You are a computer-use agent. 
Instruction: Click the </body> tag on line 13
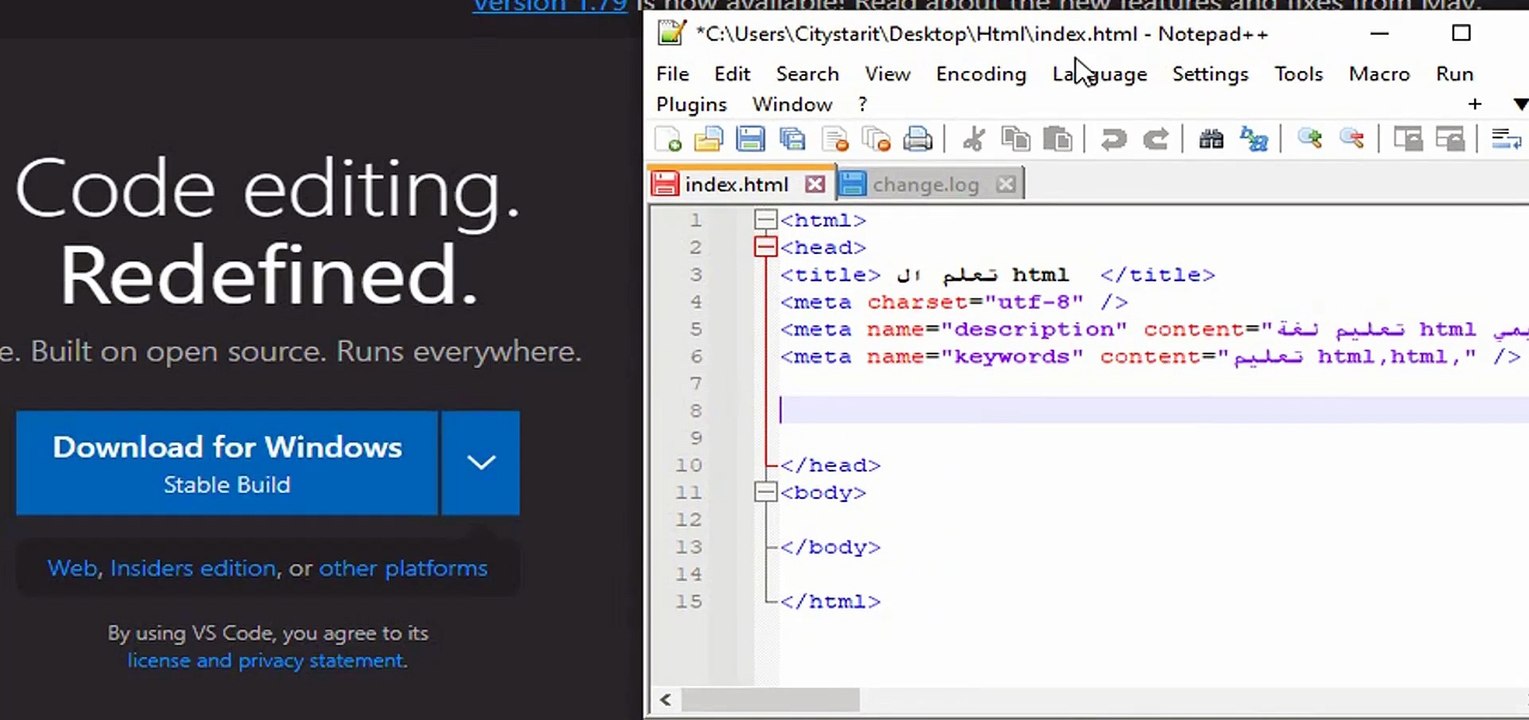coord(830,547)
